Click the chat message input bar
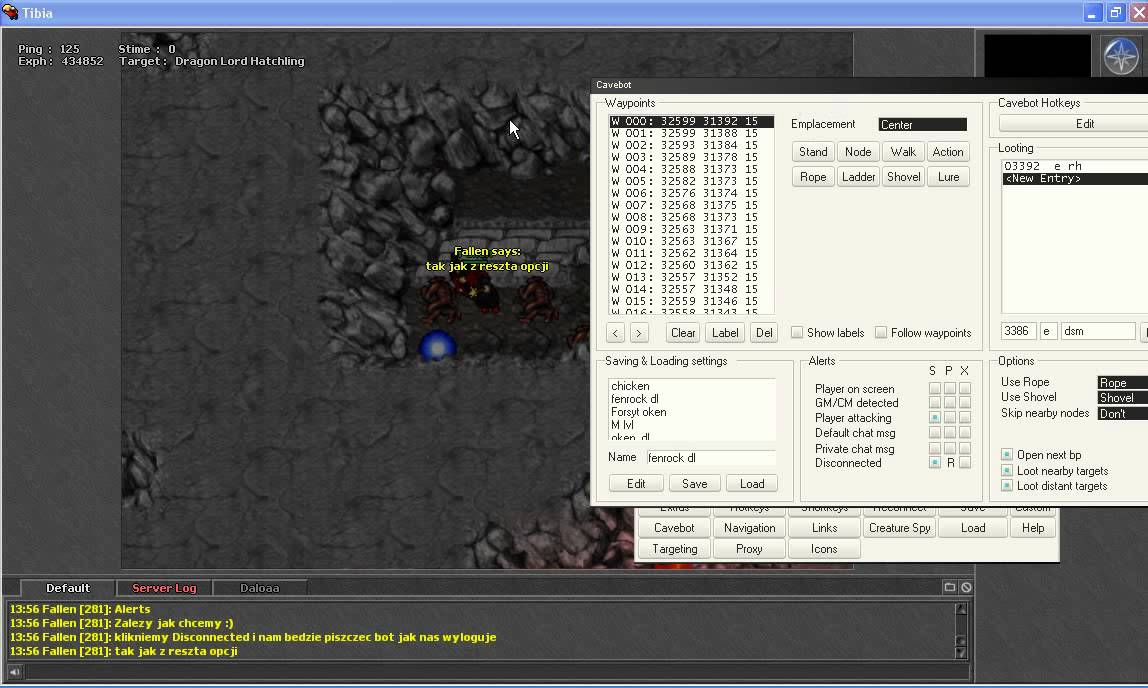This screenshot has width=1148, height=688. (x=498, y=671)
